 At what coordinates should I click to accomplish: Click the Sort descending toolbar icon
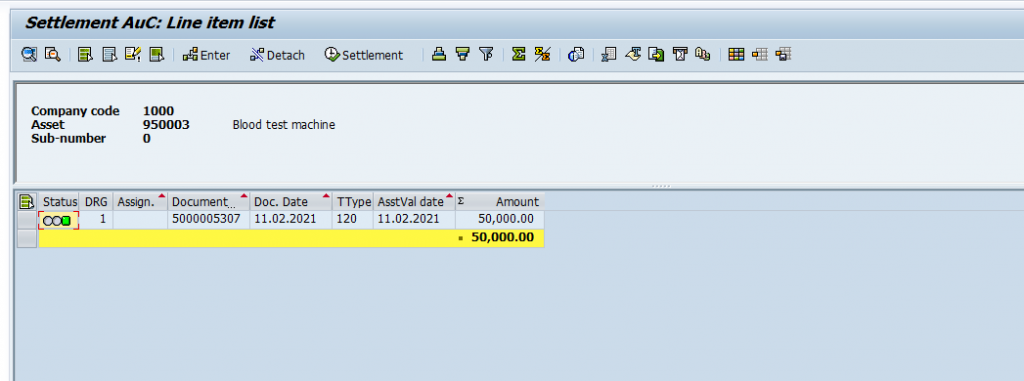coord(462,54)
